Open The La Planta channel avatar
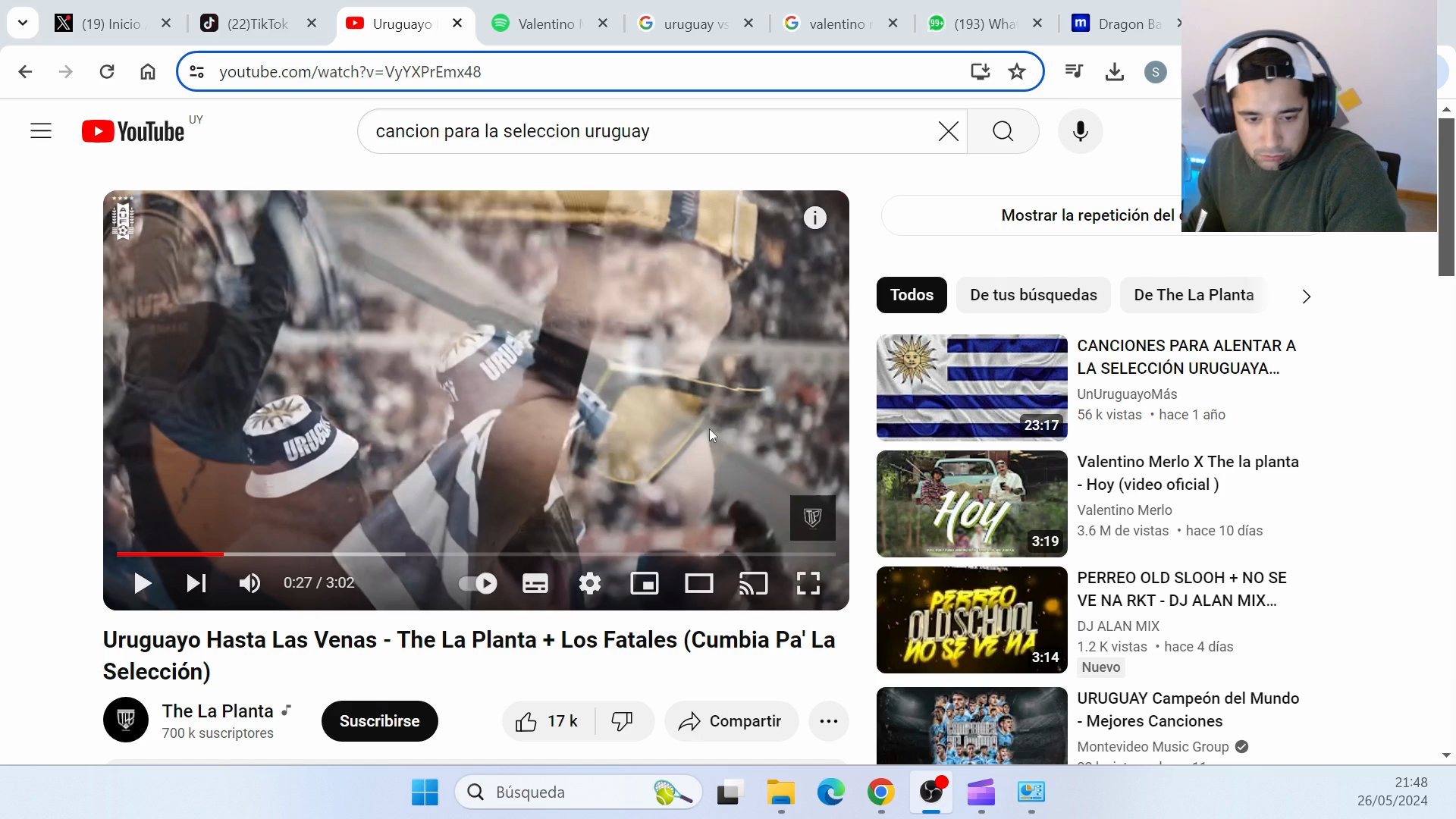 click(x=126, y=720)
